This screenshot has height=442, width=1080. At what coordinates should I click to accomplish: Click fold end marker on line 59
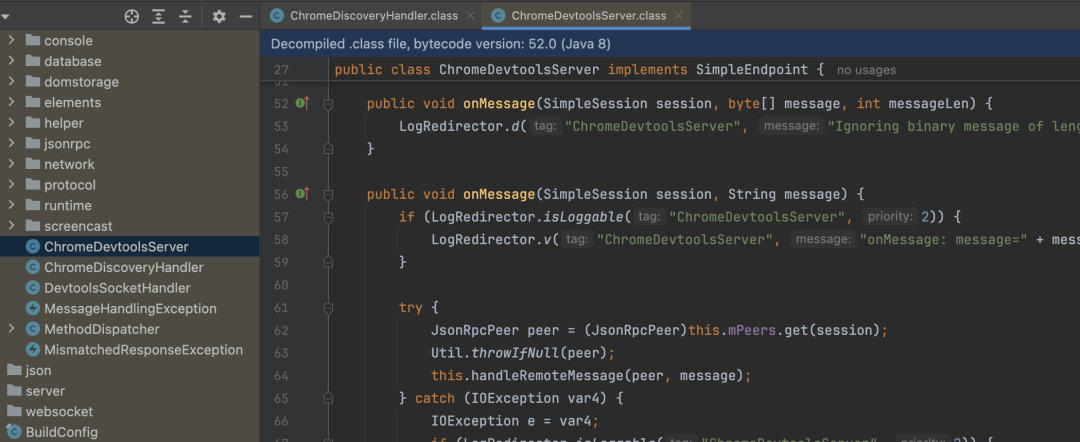[x=329, y=262]
